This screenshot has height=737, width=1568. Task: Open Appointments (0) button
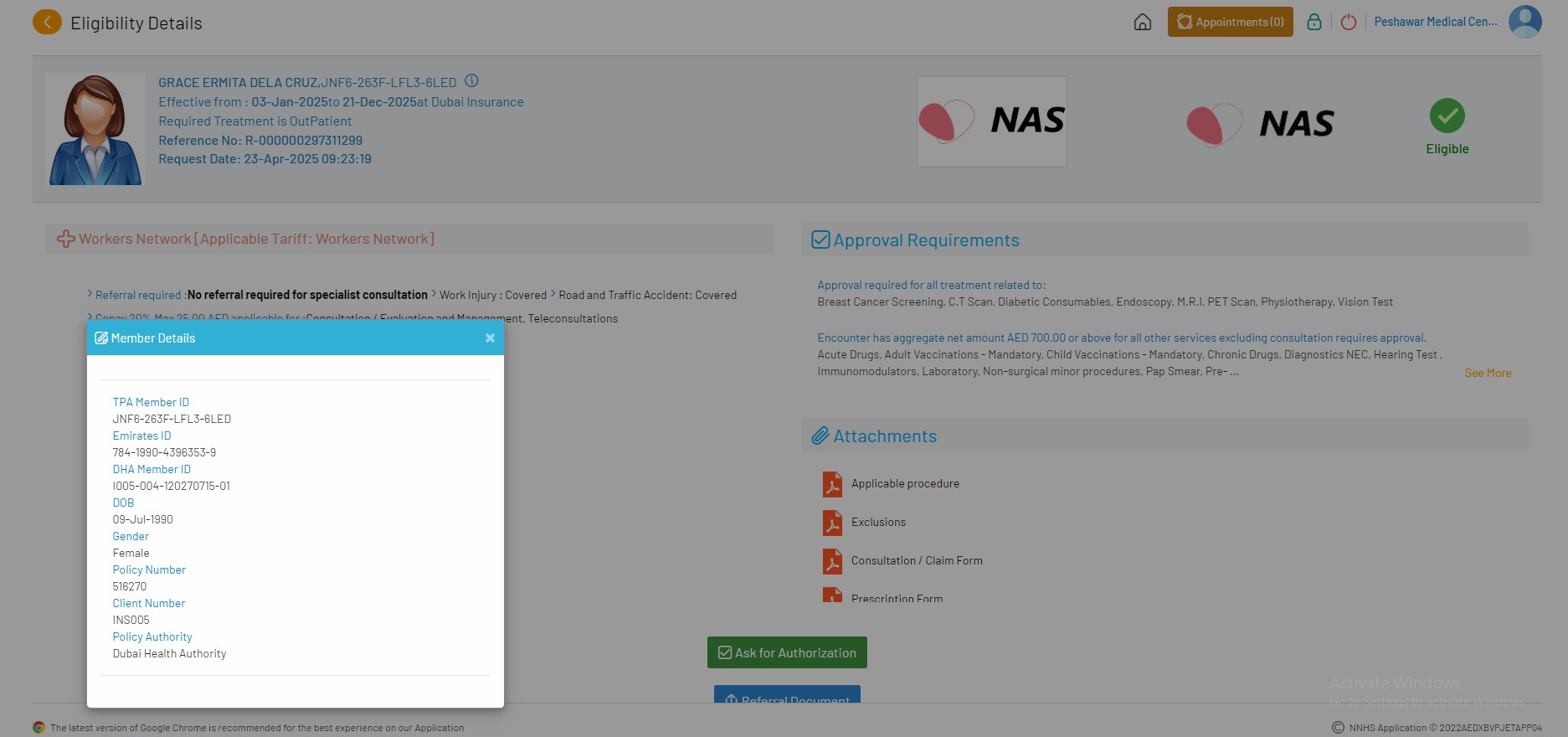point(1230,22)
